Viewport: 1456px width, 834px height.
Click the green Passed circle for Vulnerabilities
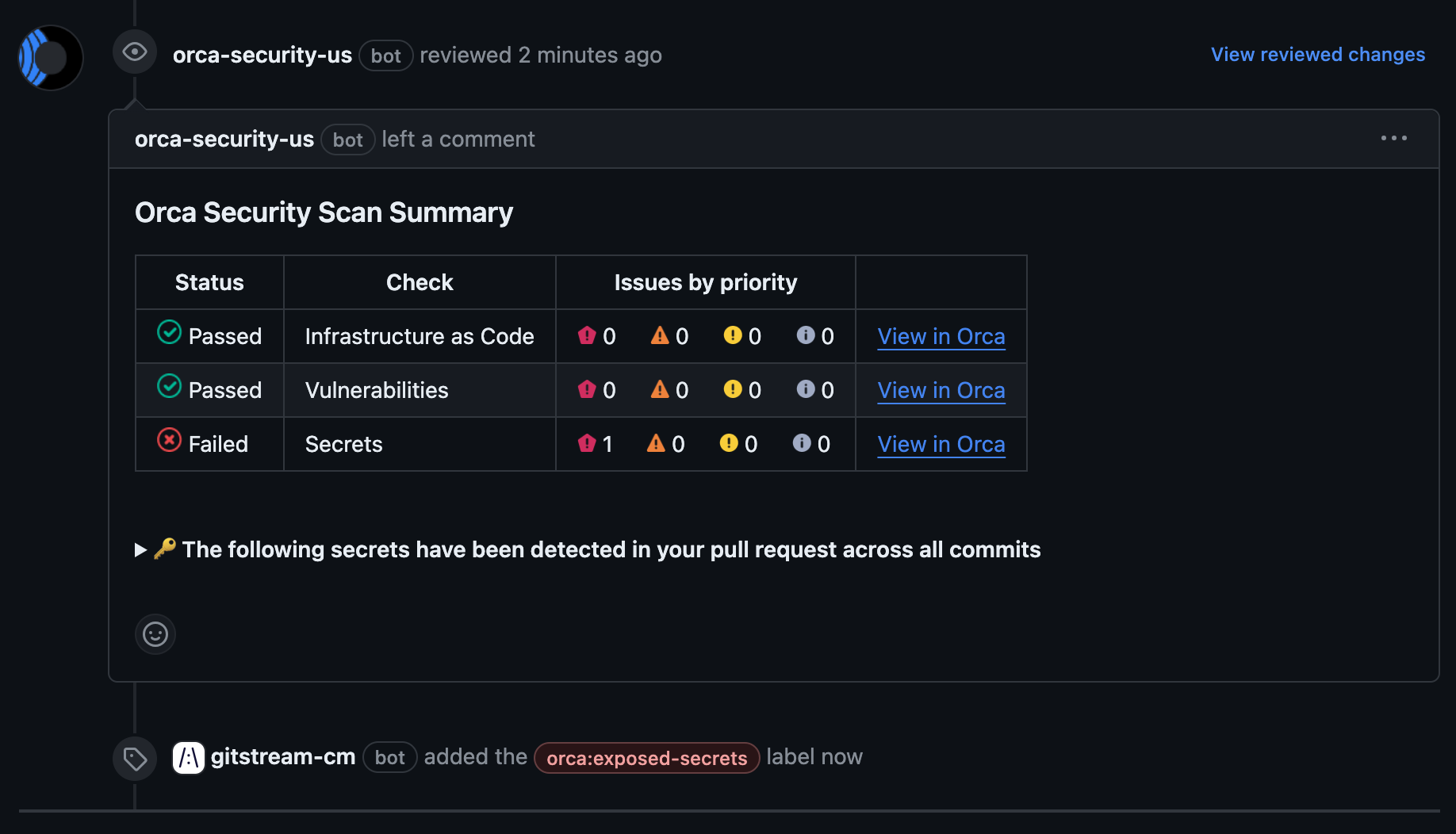click(168, 387)
